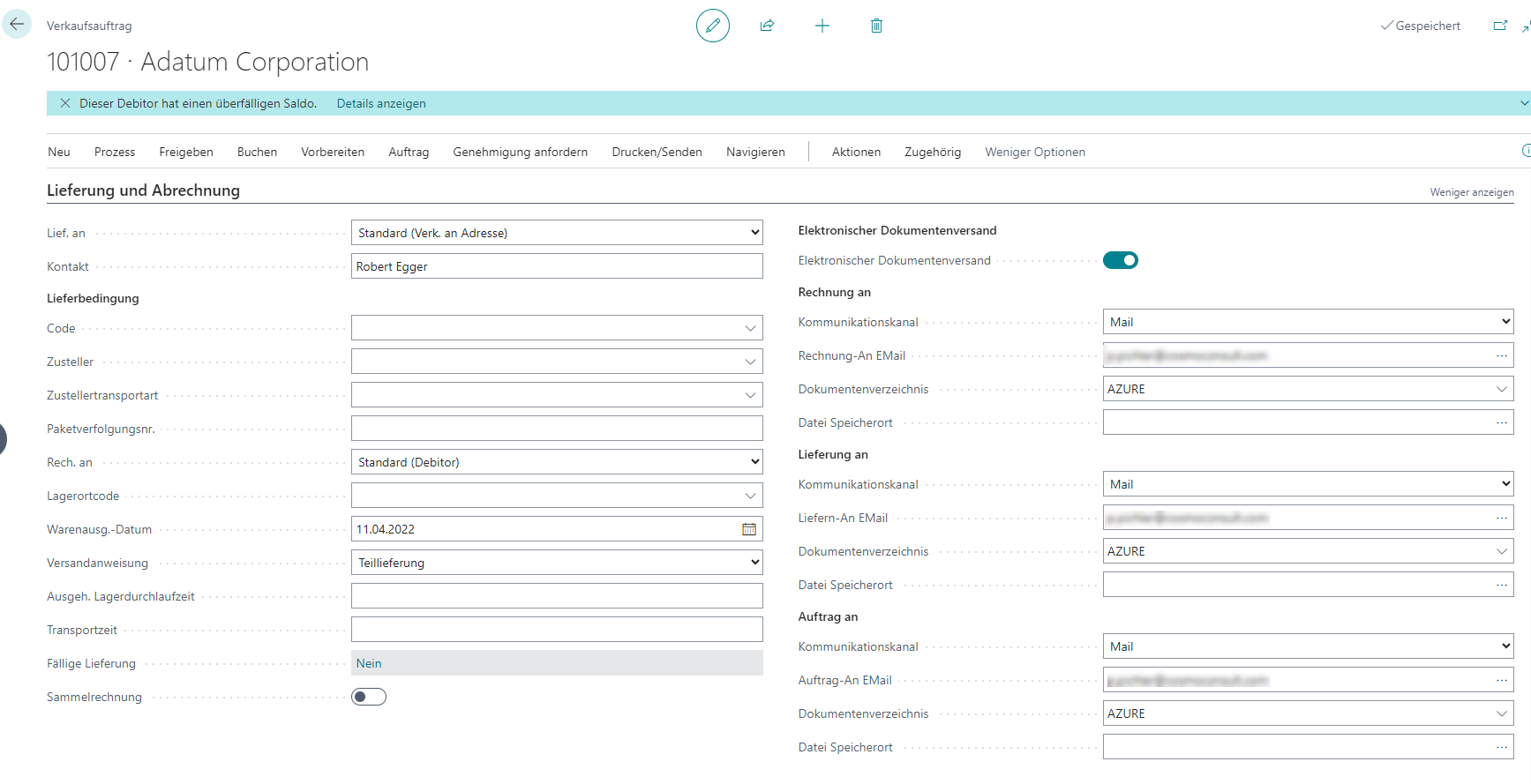Screen dimensions: 1531x784
Task: Click the trash delete icon
Action: pyautogui.click(x=876, y=26)
